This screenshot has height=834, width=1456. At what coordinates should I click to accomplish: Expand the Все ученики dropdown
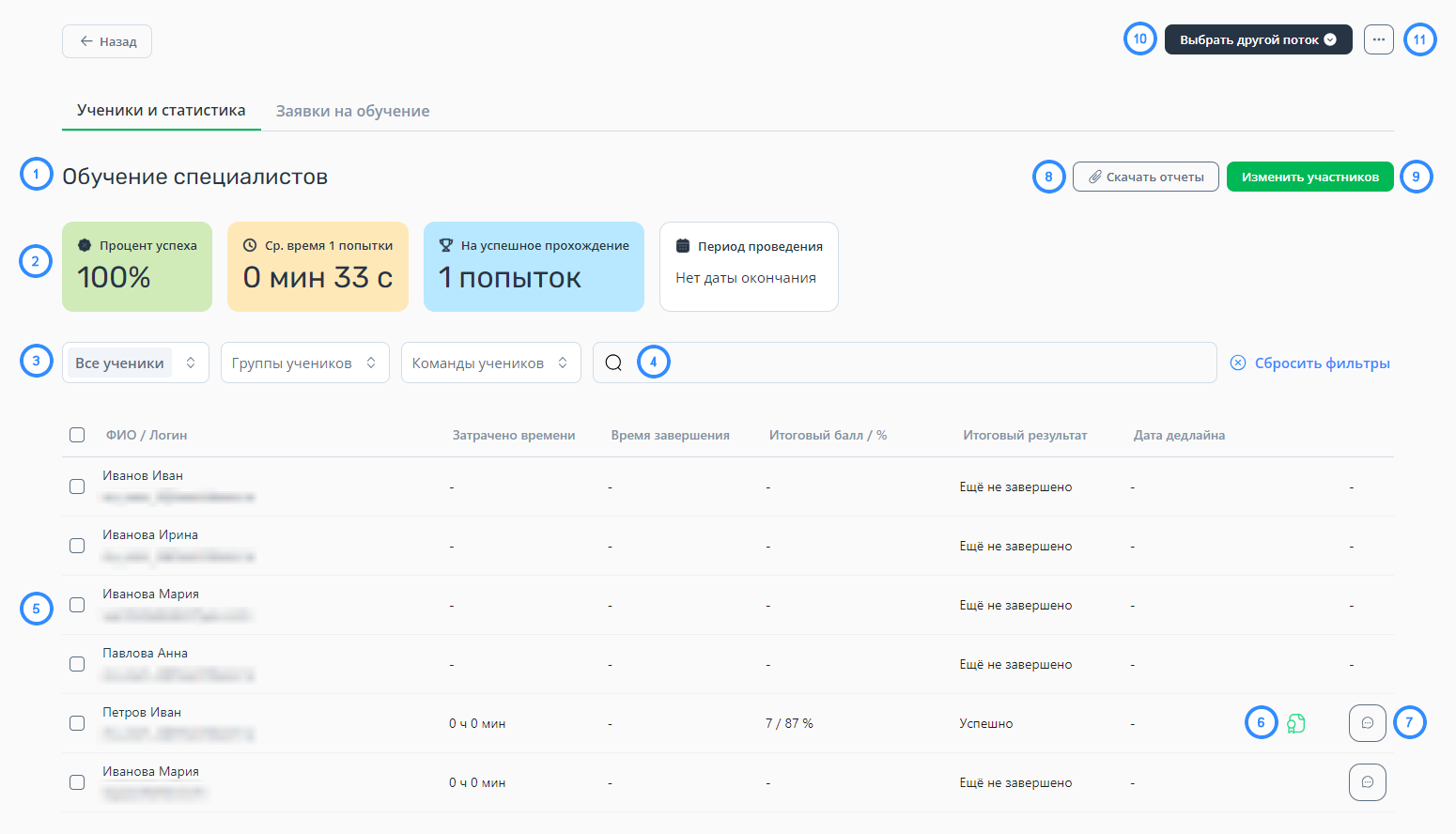[134, 363]
